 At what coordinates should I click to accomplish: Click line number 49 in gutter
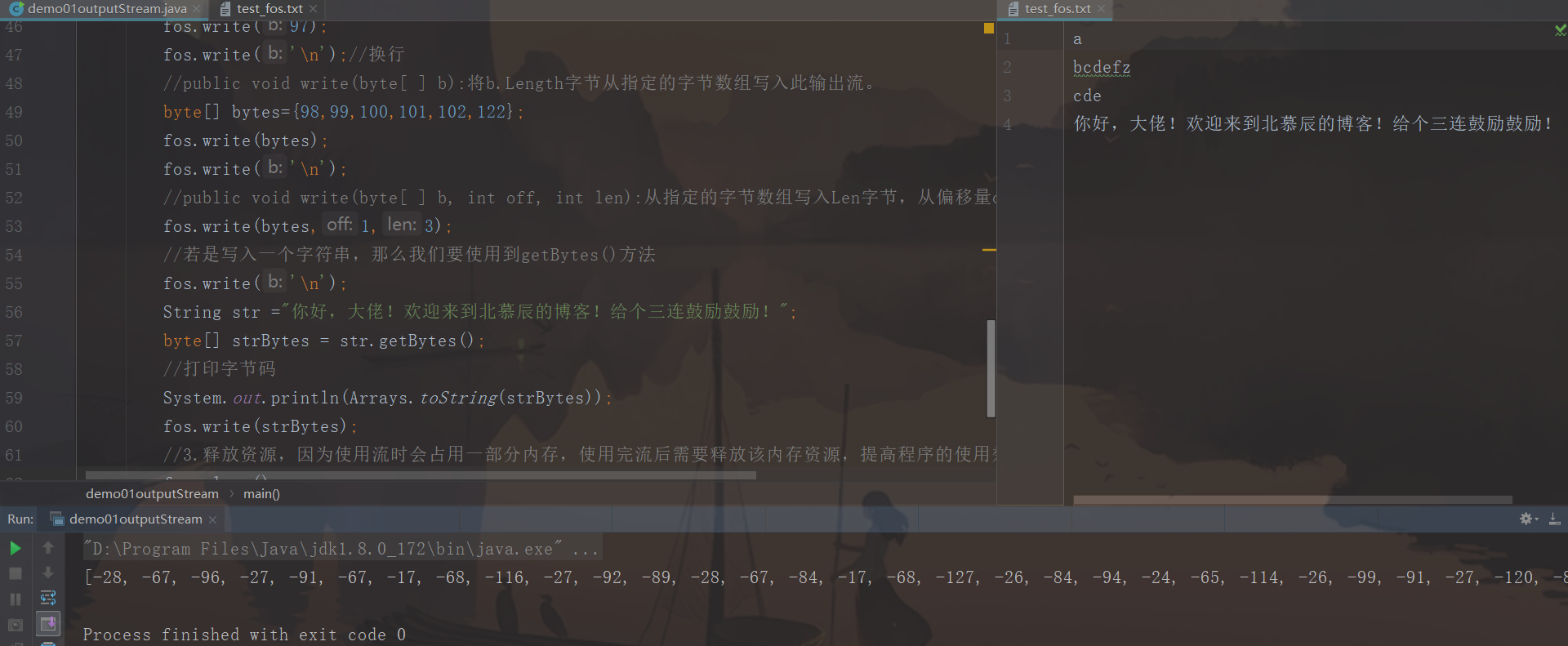point(14,112)
